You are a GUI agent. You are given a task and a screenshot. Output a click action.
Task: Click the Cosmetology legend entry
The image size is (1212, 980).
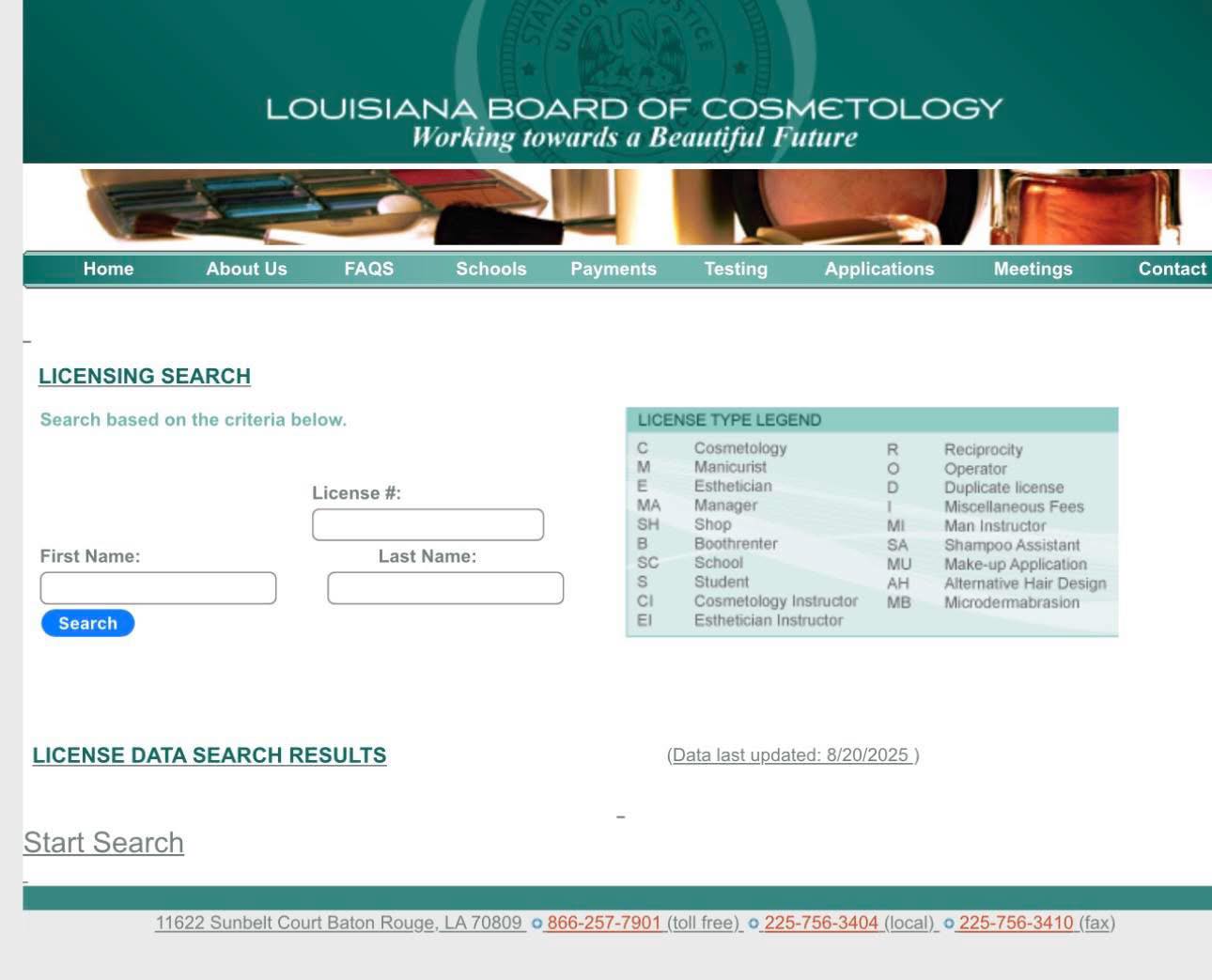(x=740, y=448)
